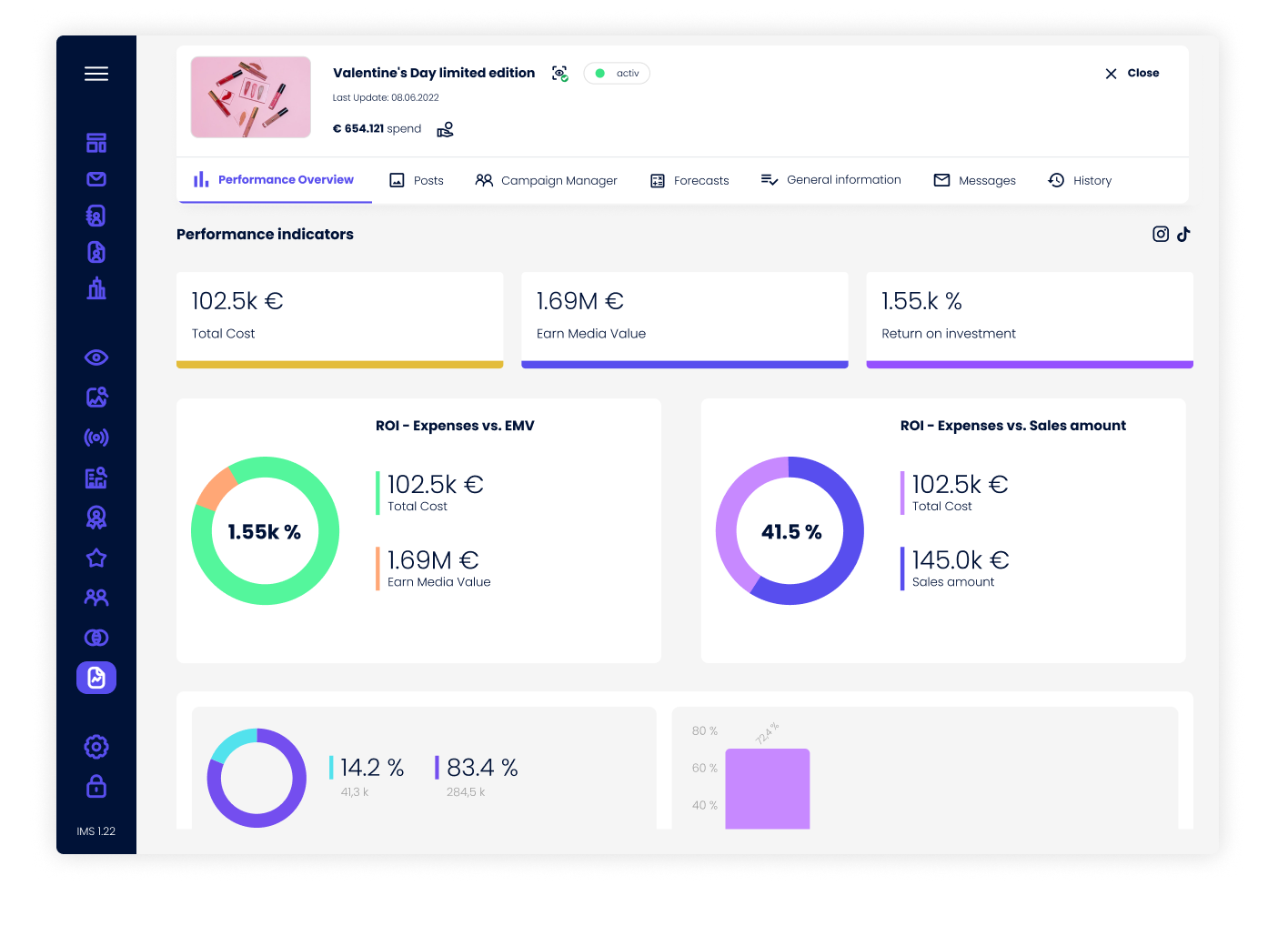Select the History tab
This screenshot has width=1288, height=936.
pos(1080,180)
